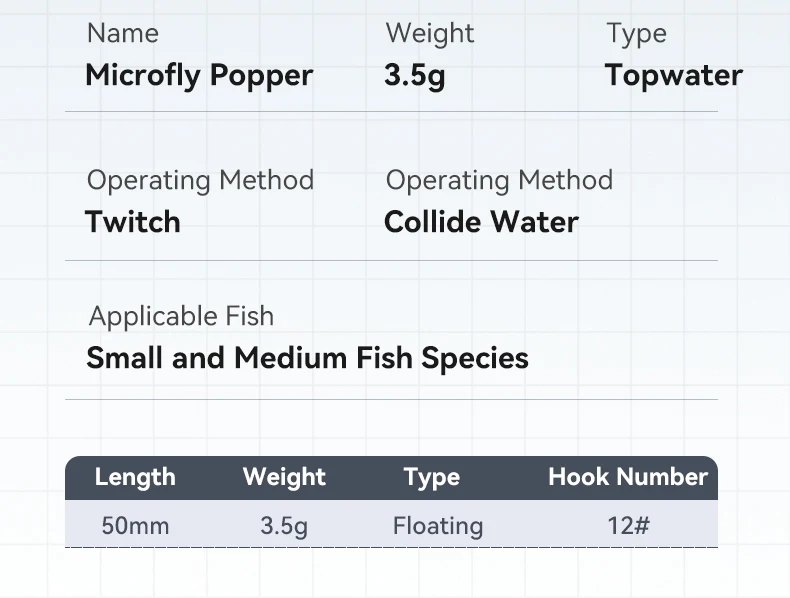Select the "Type" label above Topwater
Image resolution: width=790 pixels, height=598 pixels.
[636, 33]
